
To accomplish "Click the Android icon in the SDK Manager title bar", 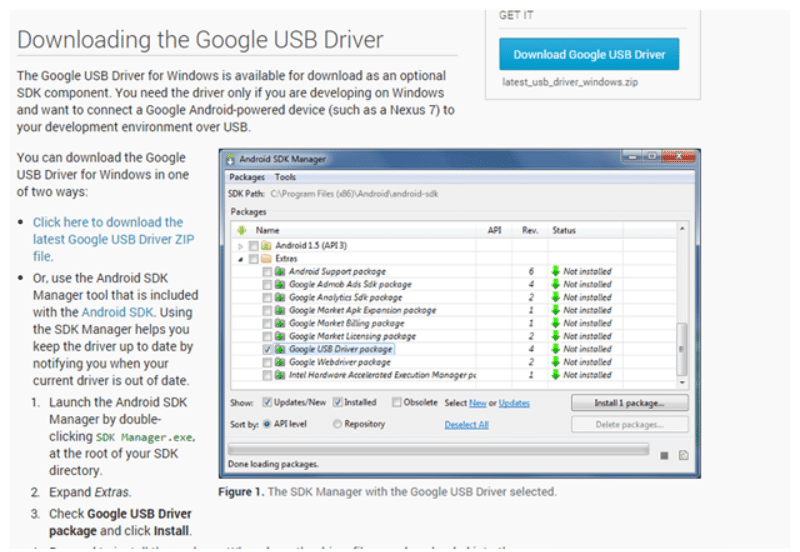I will [230, 159].
